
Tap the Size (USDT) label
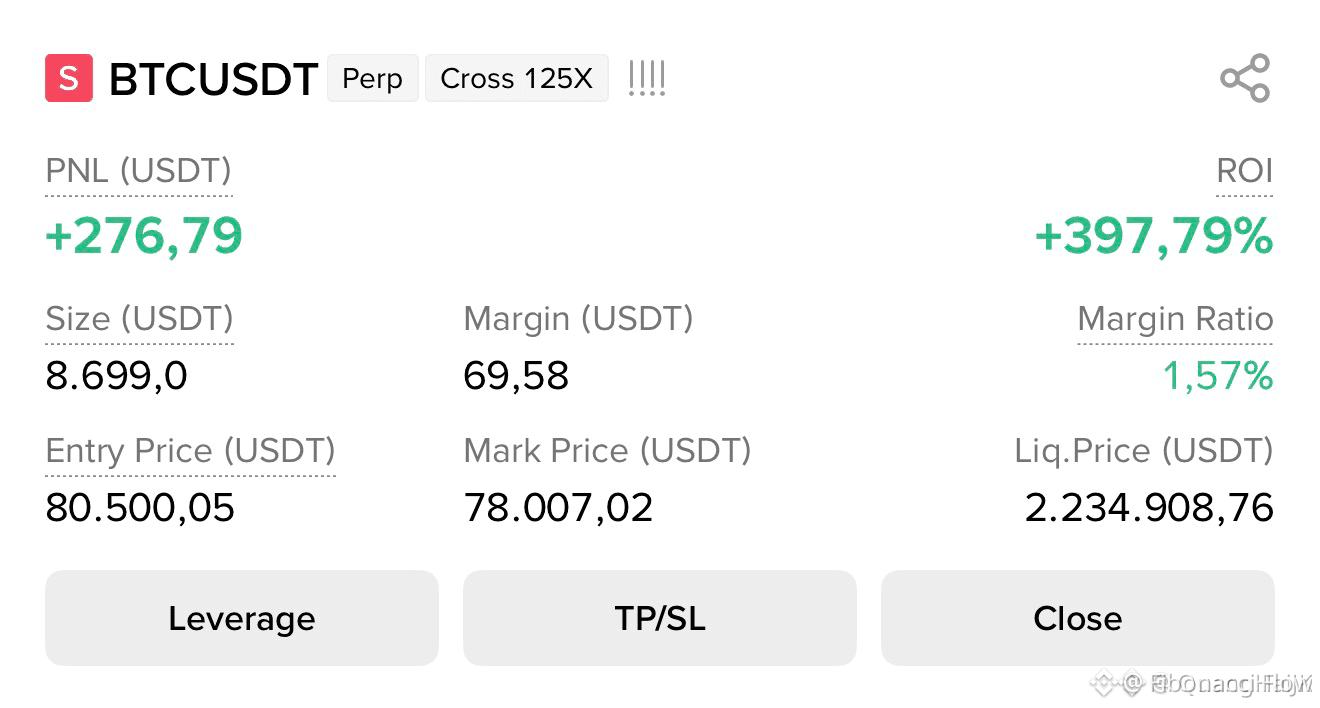pyautogui.click(x=139, y=319)
